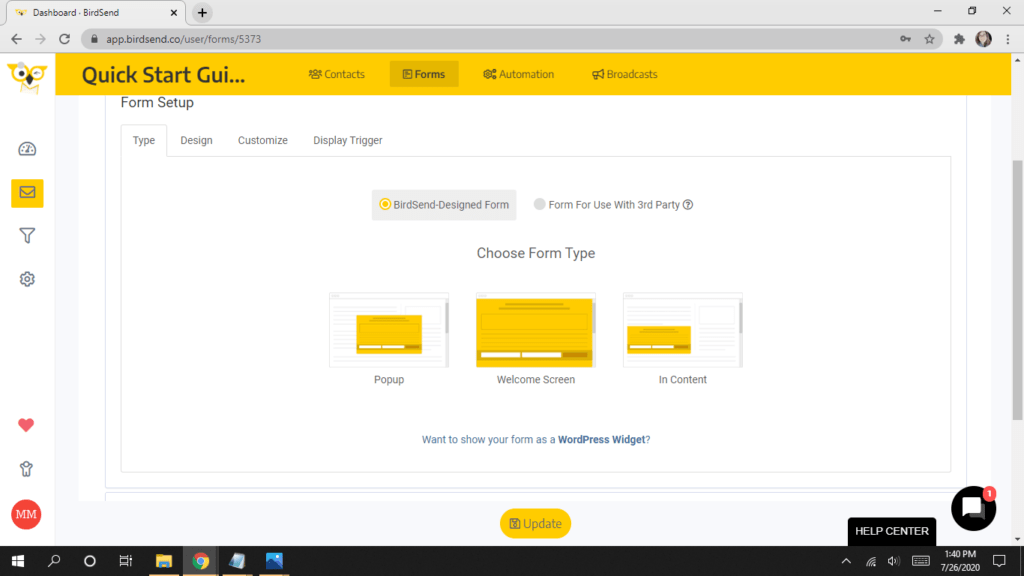The height and width of the screenshot is (576, 1024).
Task: Open the volume control in system tray
Action: (893, 561)
